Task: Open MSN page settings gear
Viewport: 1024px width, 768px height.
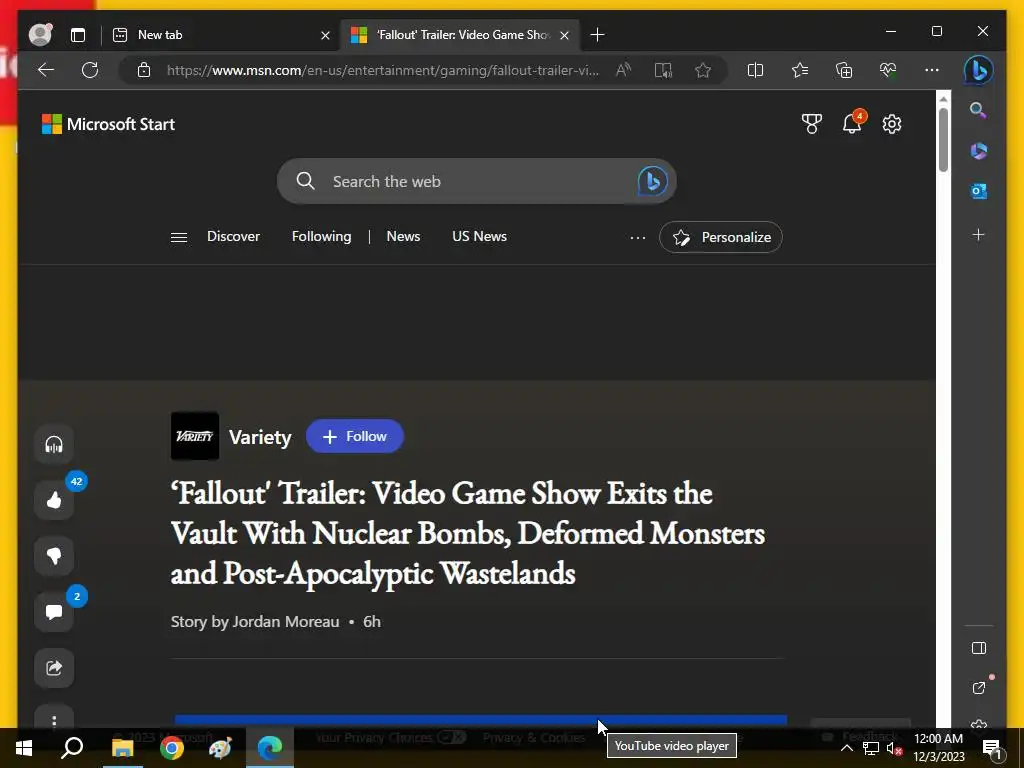Action: pyautogui.click(x=892, y=123)
